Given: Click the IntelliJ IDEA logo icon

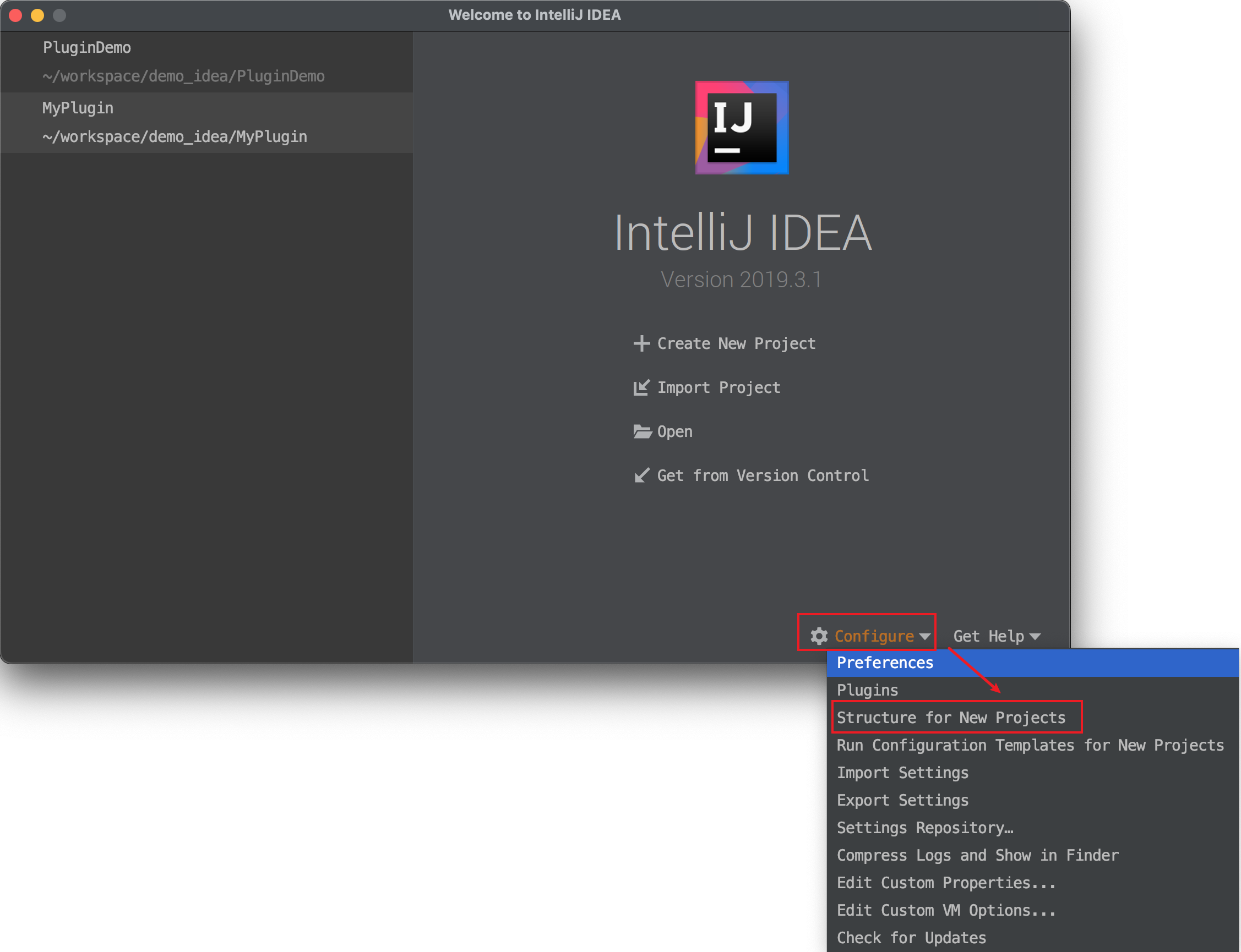Looking at the screenshot, I should pyautogui.click(x=742, y=128).
